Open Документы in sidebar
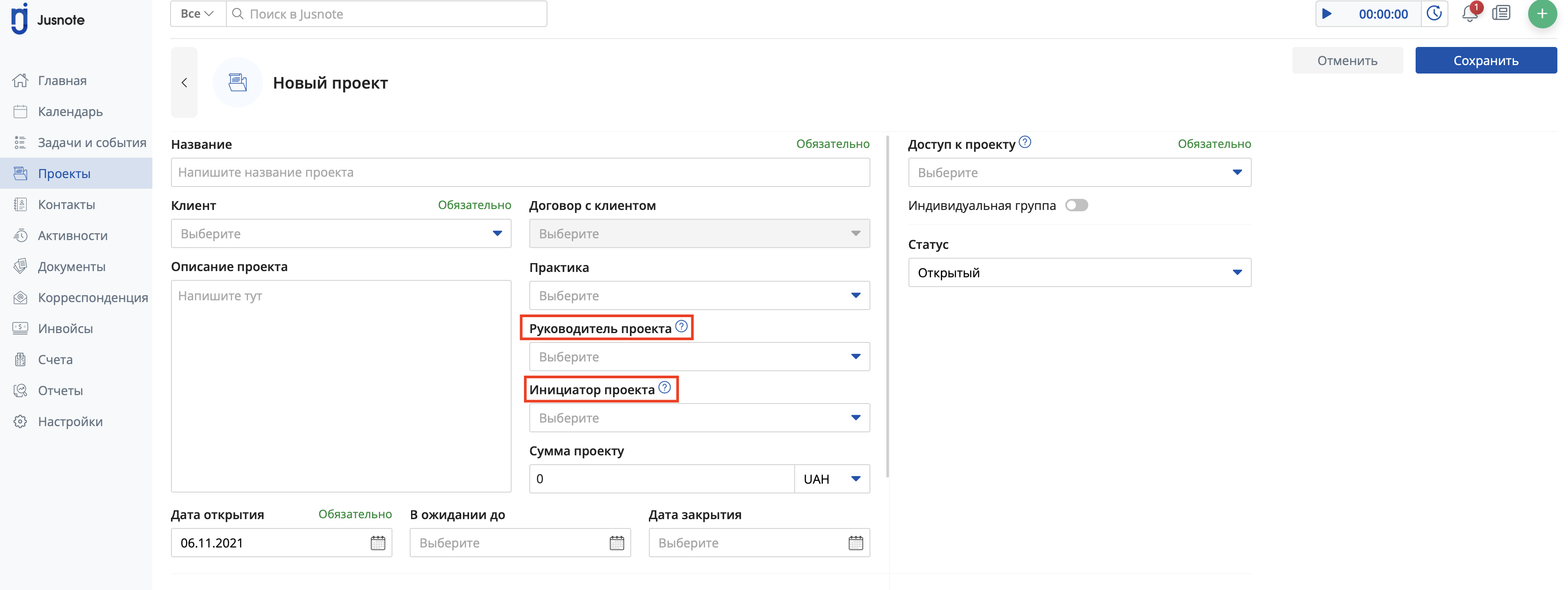1568x590 pixels. (x=76, y=267)
